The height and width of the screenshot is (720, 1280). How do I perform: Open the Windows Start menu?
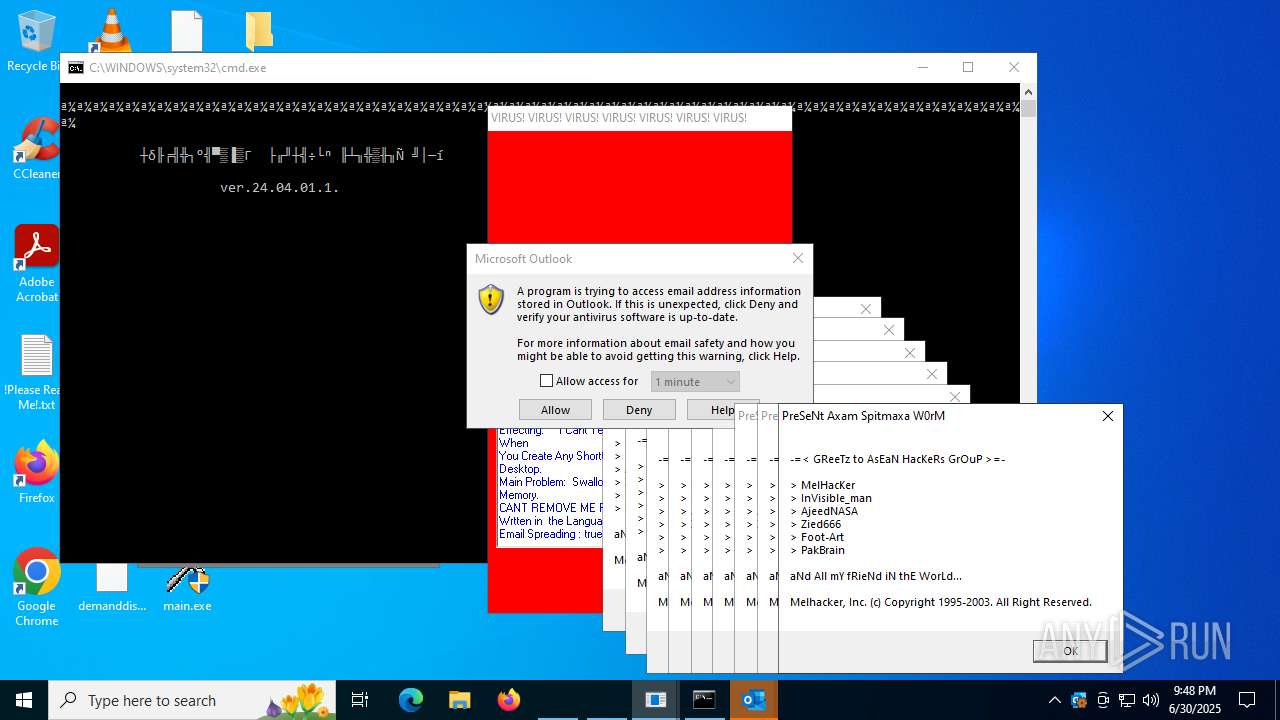coord(24,700)
